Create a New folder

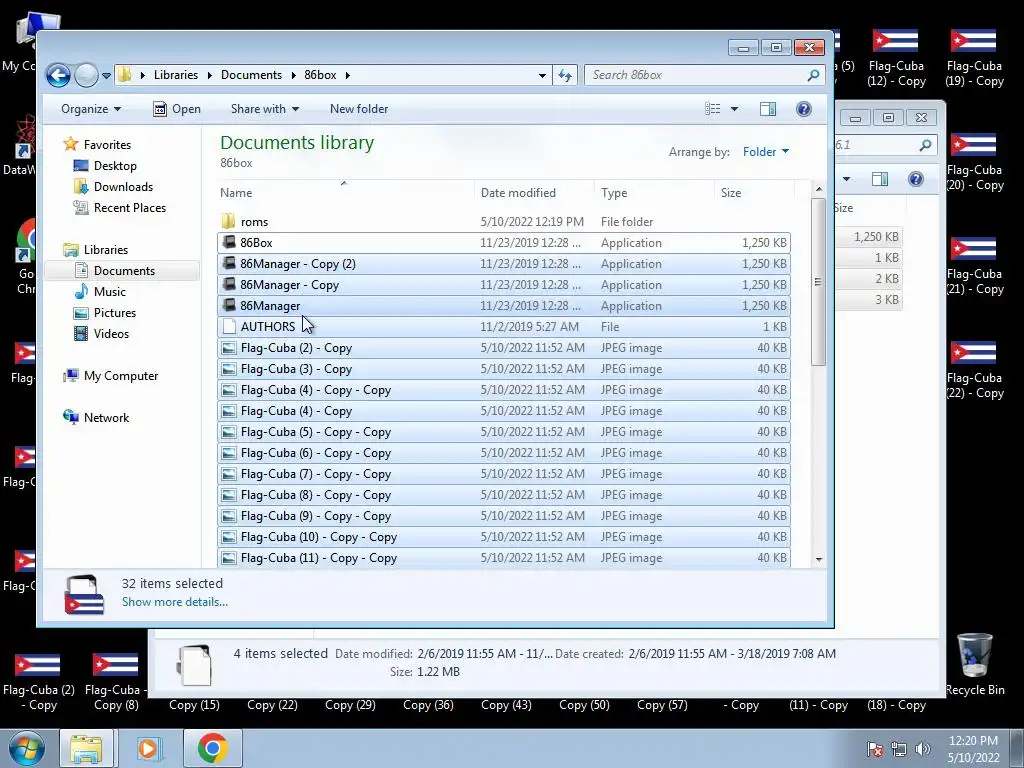(359, 109)
